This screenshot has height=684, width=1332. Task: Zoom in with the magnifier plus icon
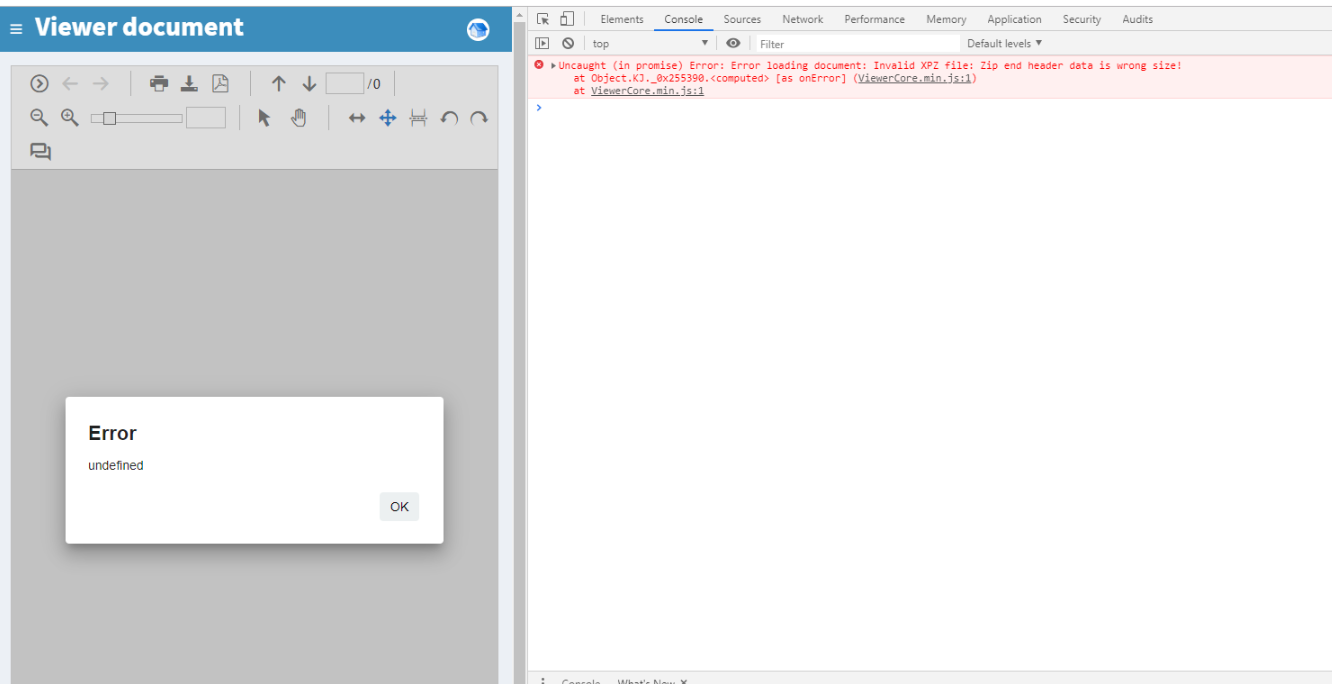[x=69, y=118]
